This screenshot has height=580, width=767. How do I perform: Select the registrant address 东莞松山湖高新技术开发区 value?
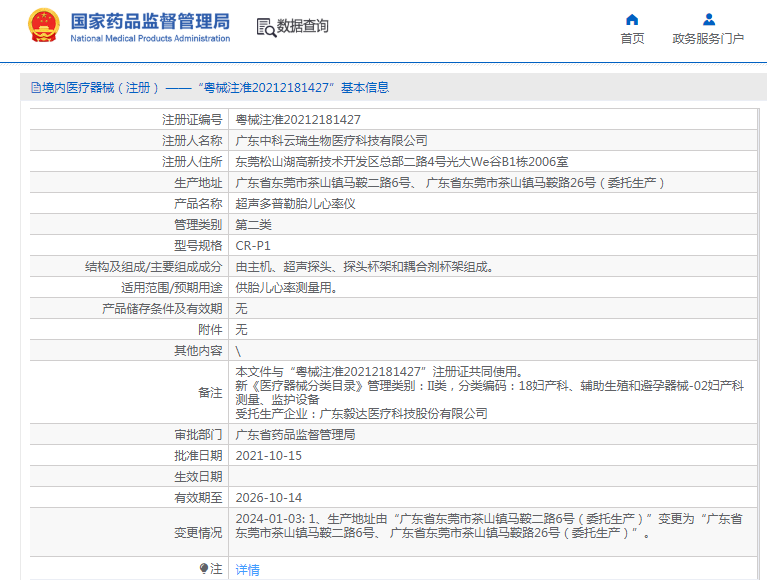[x=402, y=162]
